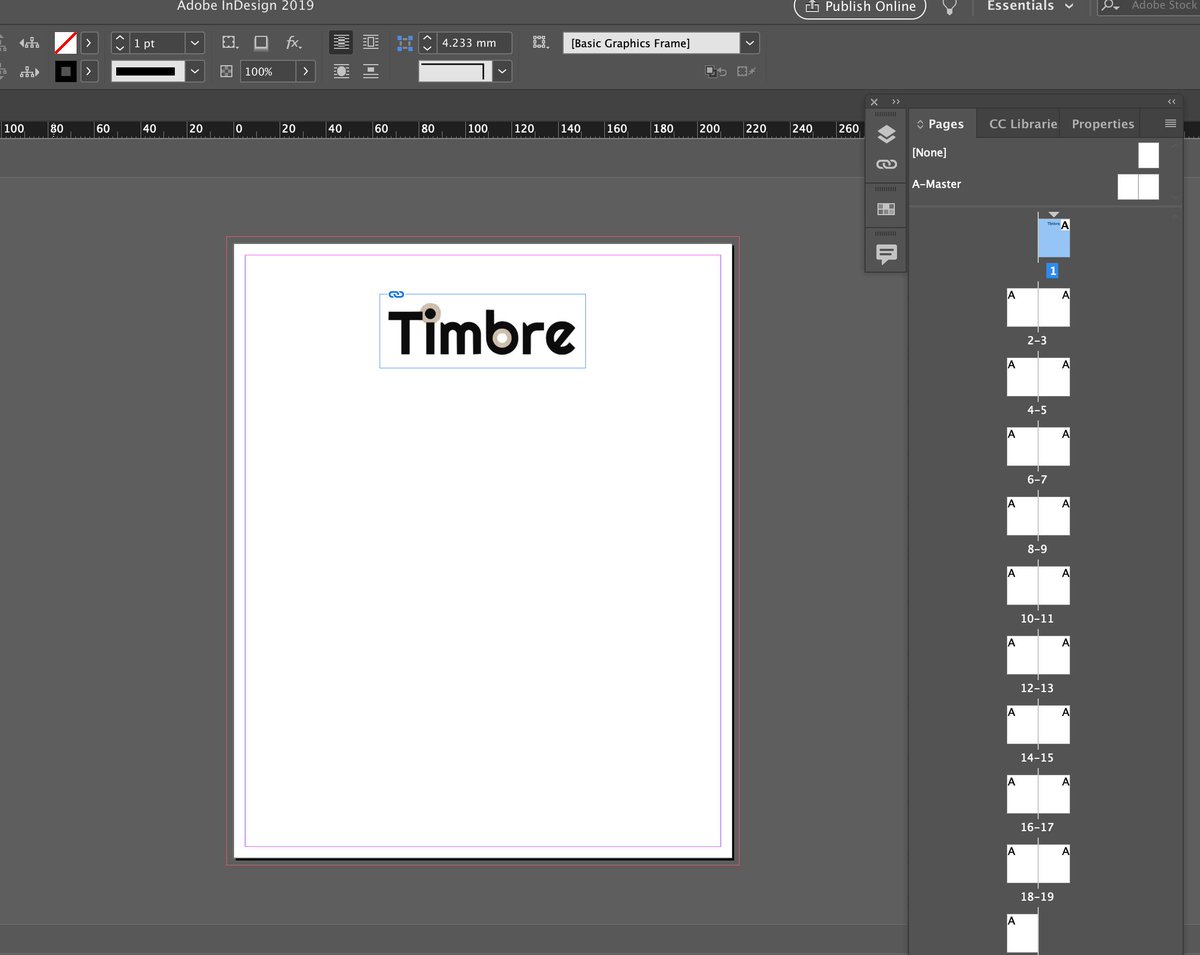Click the blue frame fitting gap icon

tap(405, 44)
